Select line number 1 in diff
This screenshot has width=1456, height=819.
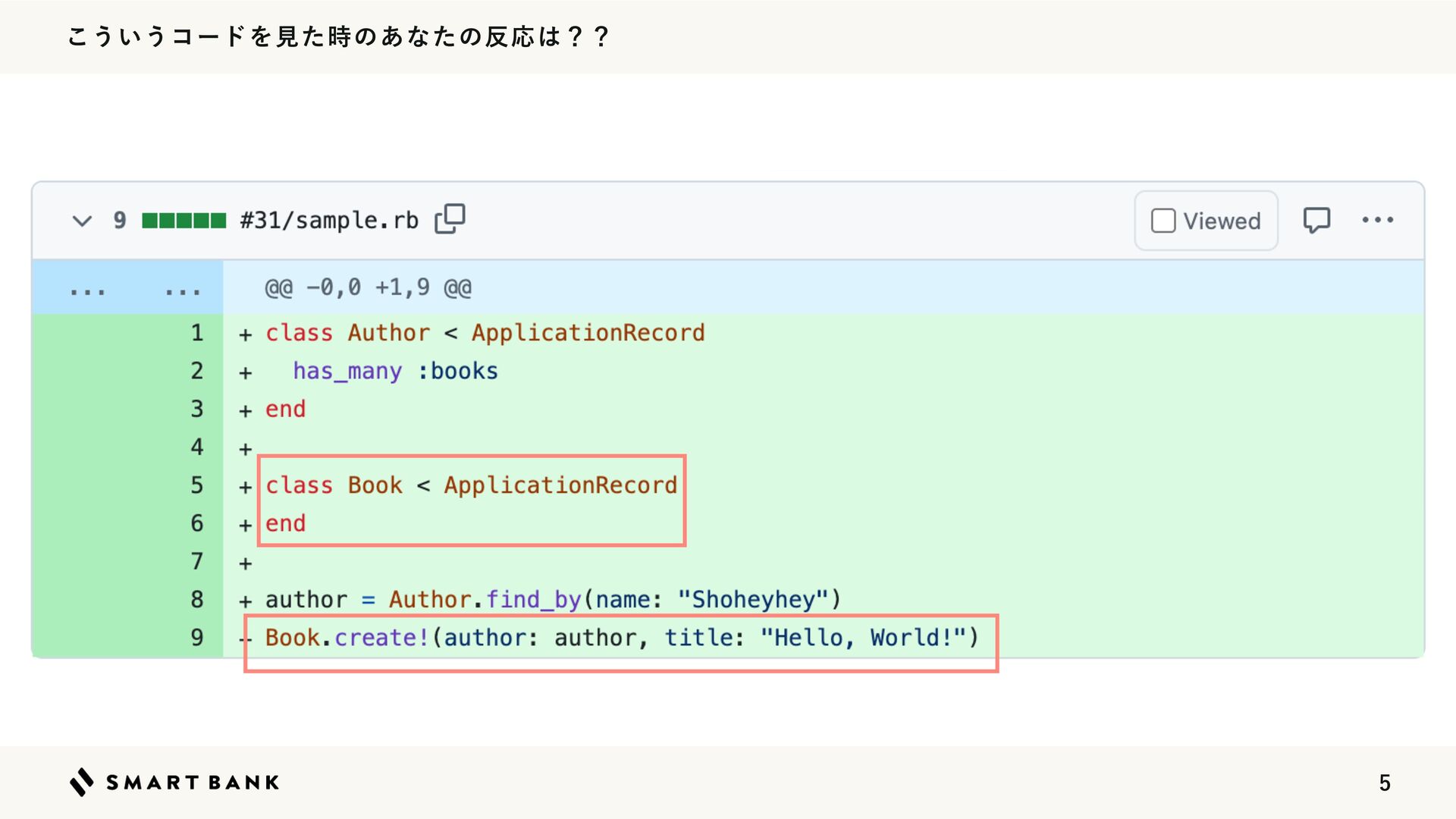tap(196, 333)
